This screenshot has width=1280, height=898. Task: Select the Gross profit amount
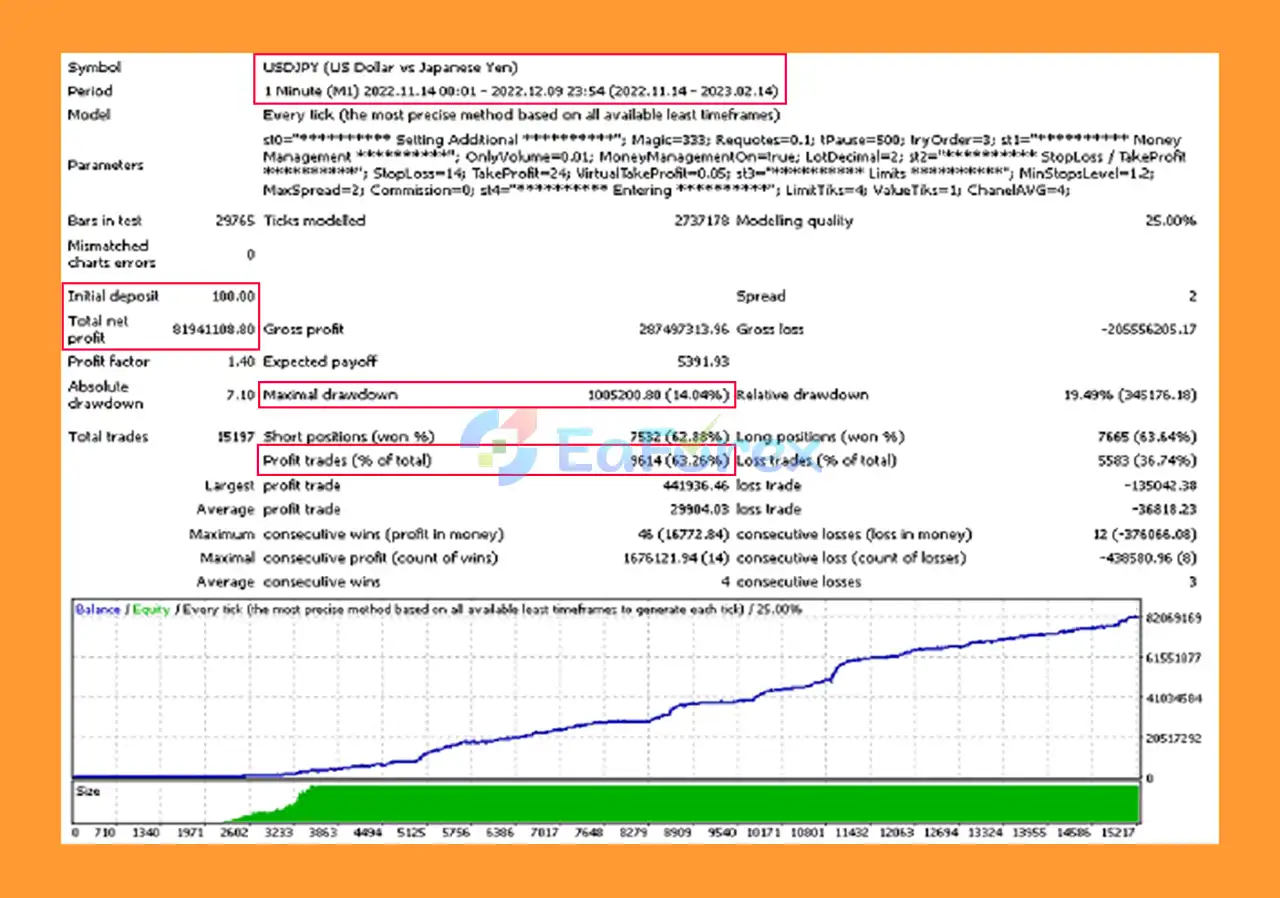tap(684, 329)
